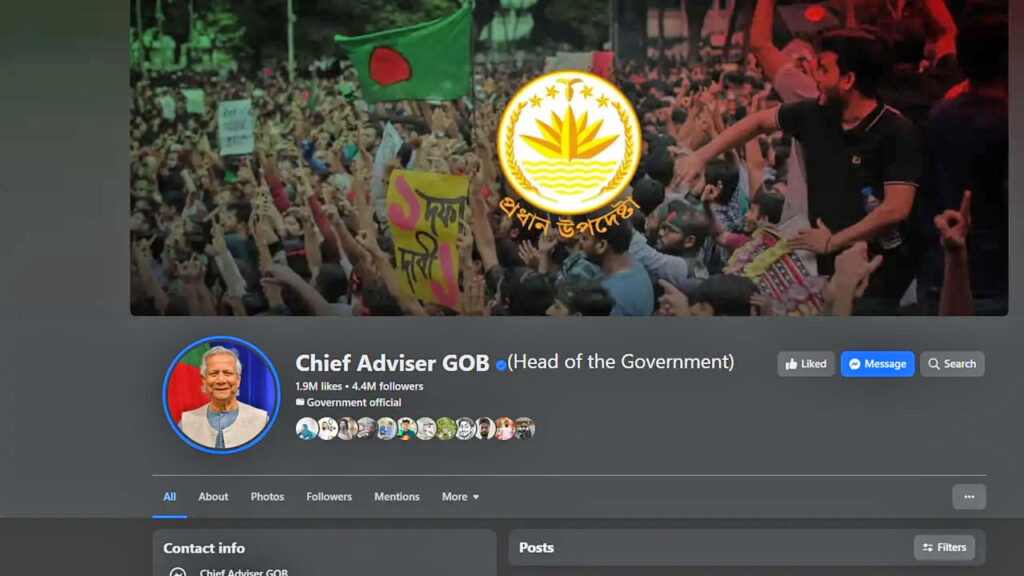Click the 4.4M followers link
This screenshot has height=576, width=1024.
[x=387, y=387]
